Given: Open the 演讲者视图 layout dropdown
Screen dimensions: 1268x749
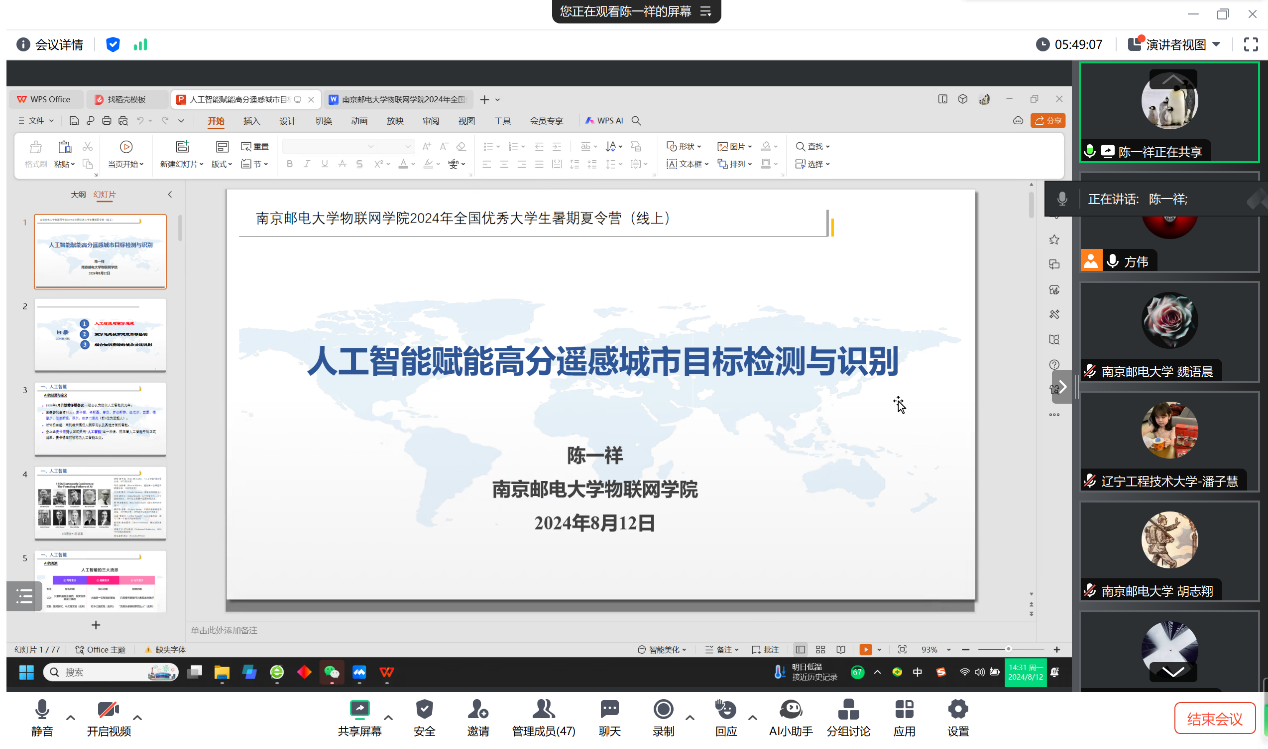Looking at the screenshot, I should pos(1176,44).
